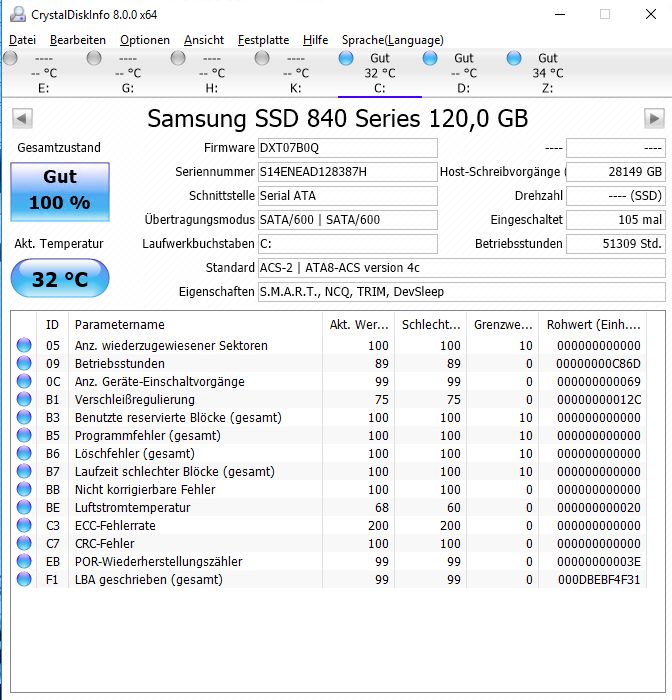Click Host-Schreibvorgänge value 28149 GB
This screenshot has width=672, height=700.
tap(616, 172)
